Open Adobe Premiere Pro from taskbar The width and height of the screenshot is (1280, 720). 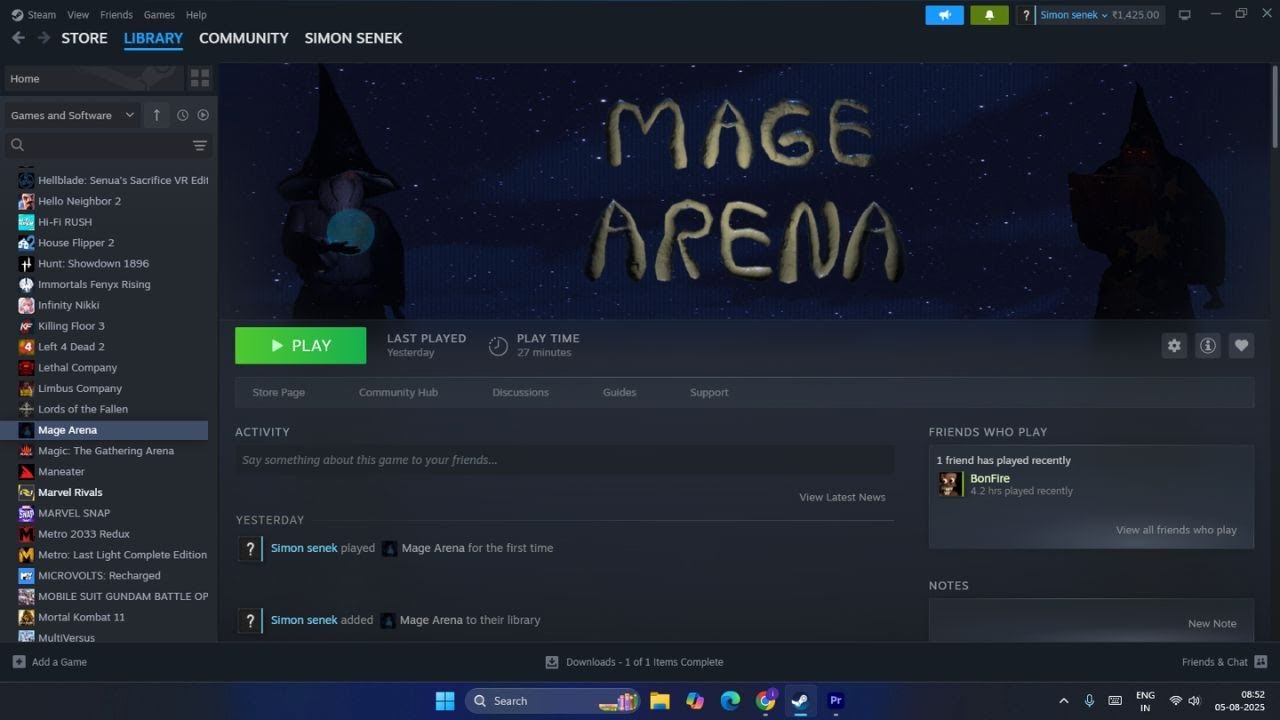tap(836, 701)
